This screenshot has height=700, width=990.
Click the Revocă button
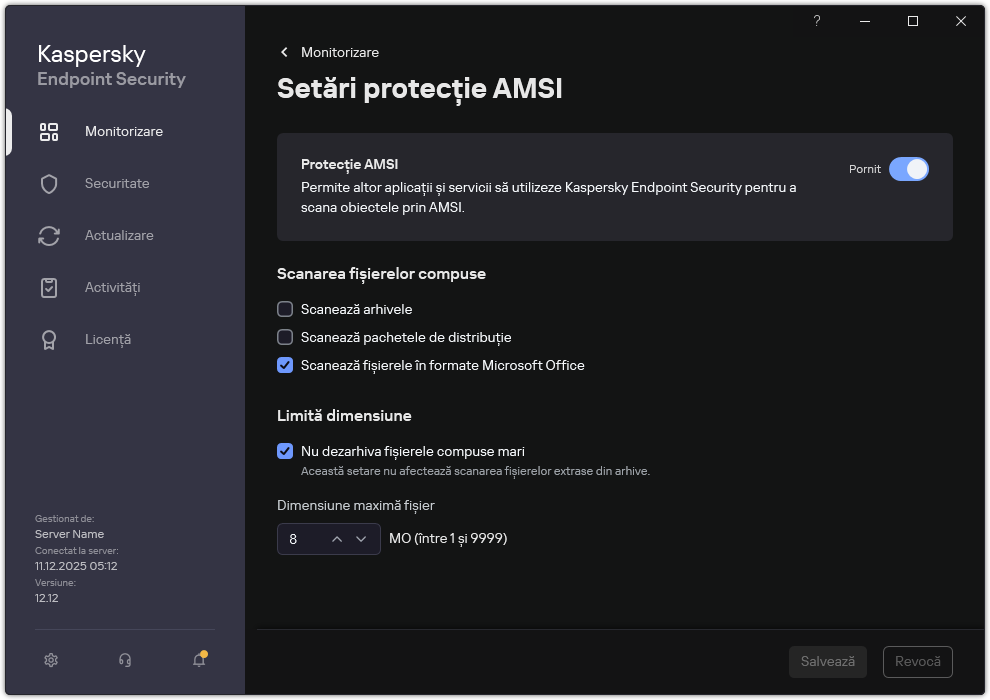pos(917,661)
